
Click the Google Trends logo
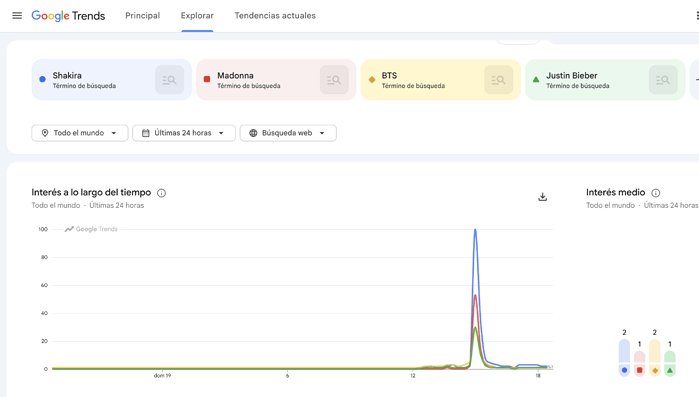click(x=68, y=16)
